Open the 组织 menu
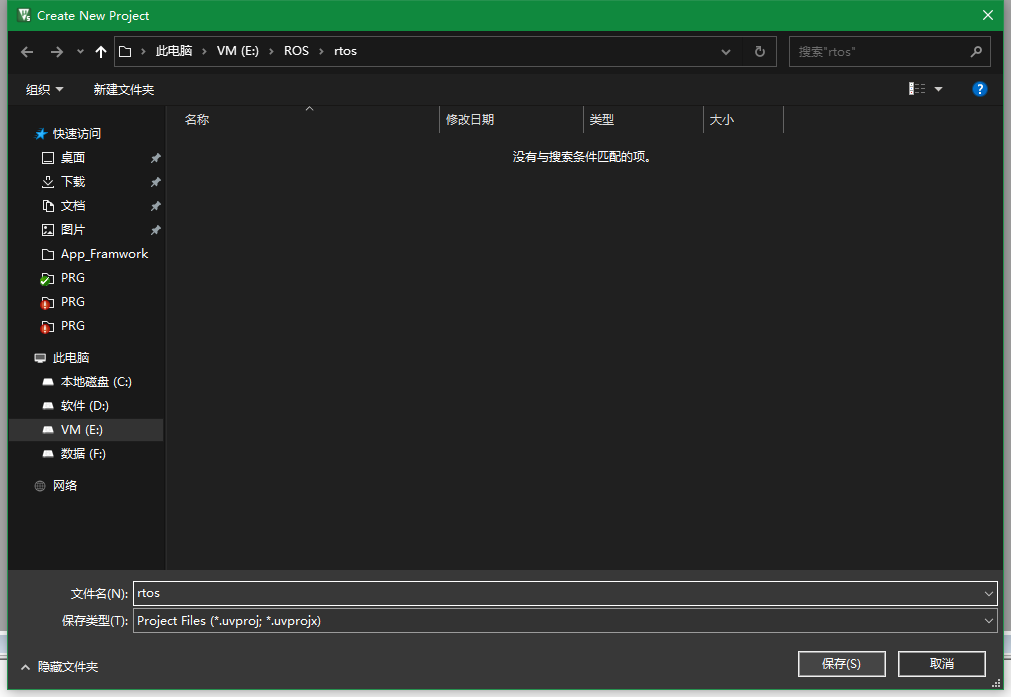Viewport: 1011px width, 697px height. tap(44, 90)
